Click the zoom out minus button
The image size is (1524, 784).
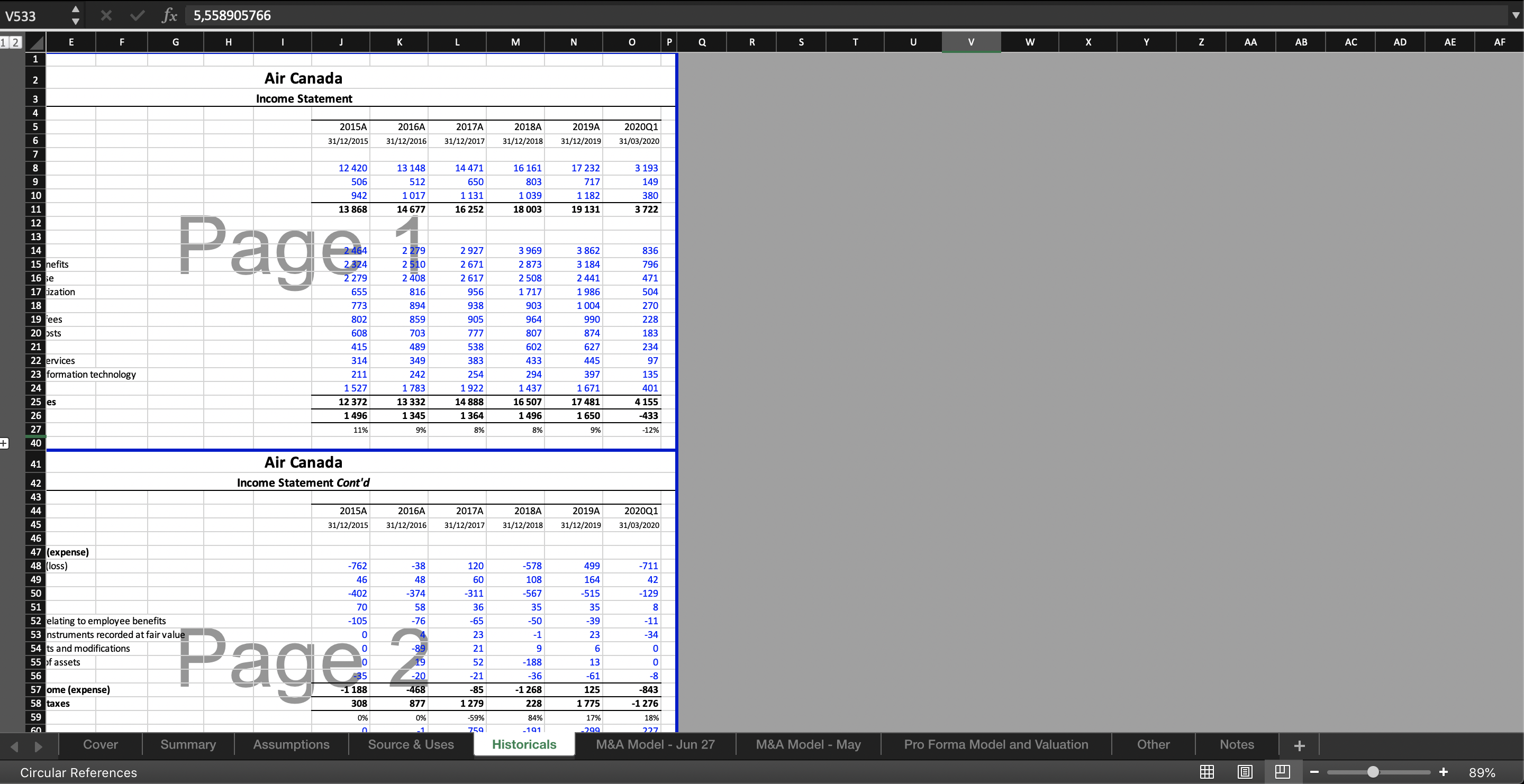click(x=1314, y=772)
